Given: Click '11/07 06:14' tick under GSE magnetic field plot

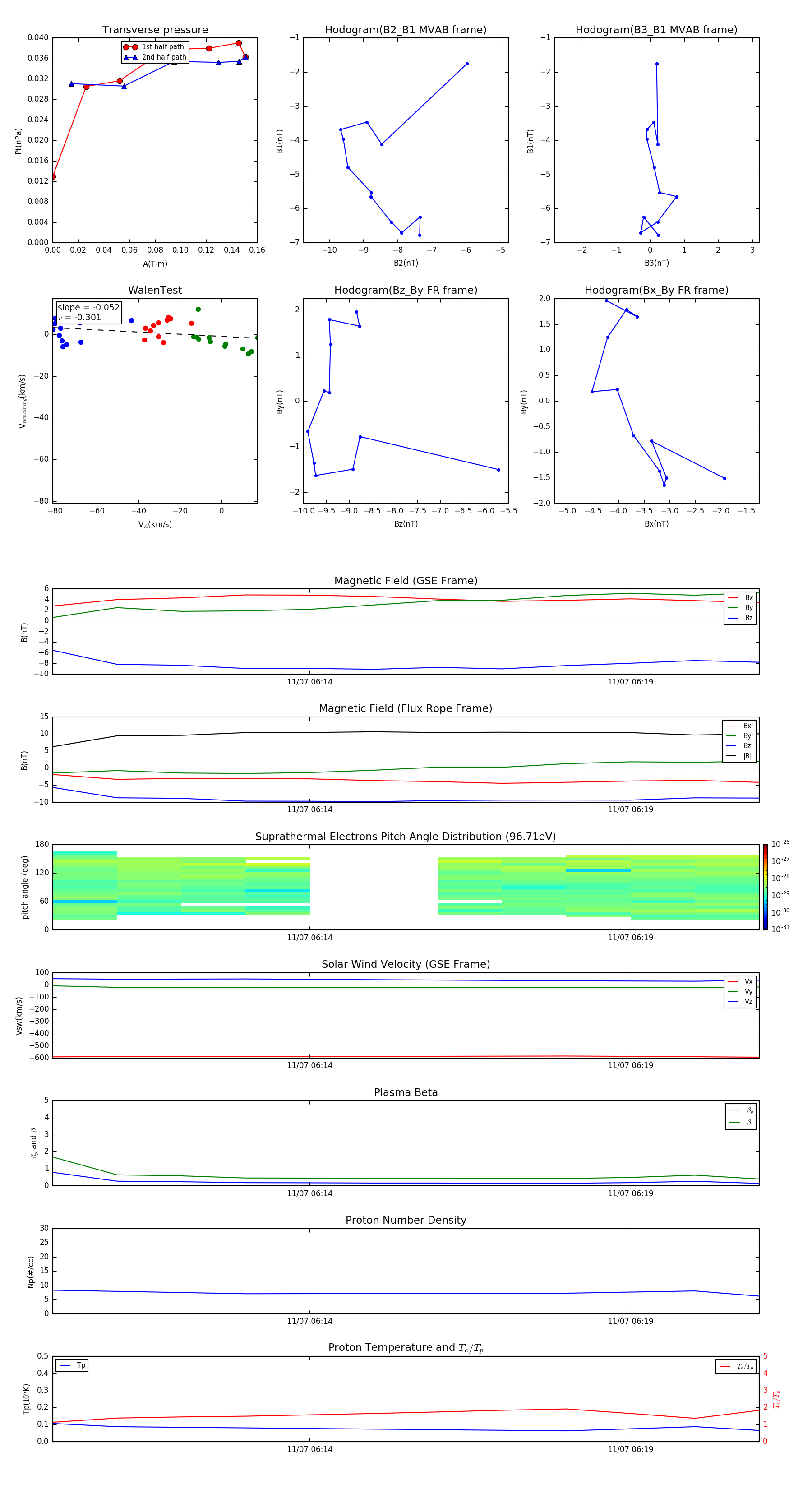Looking at the screenshot, I should click(310, 682).
